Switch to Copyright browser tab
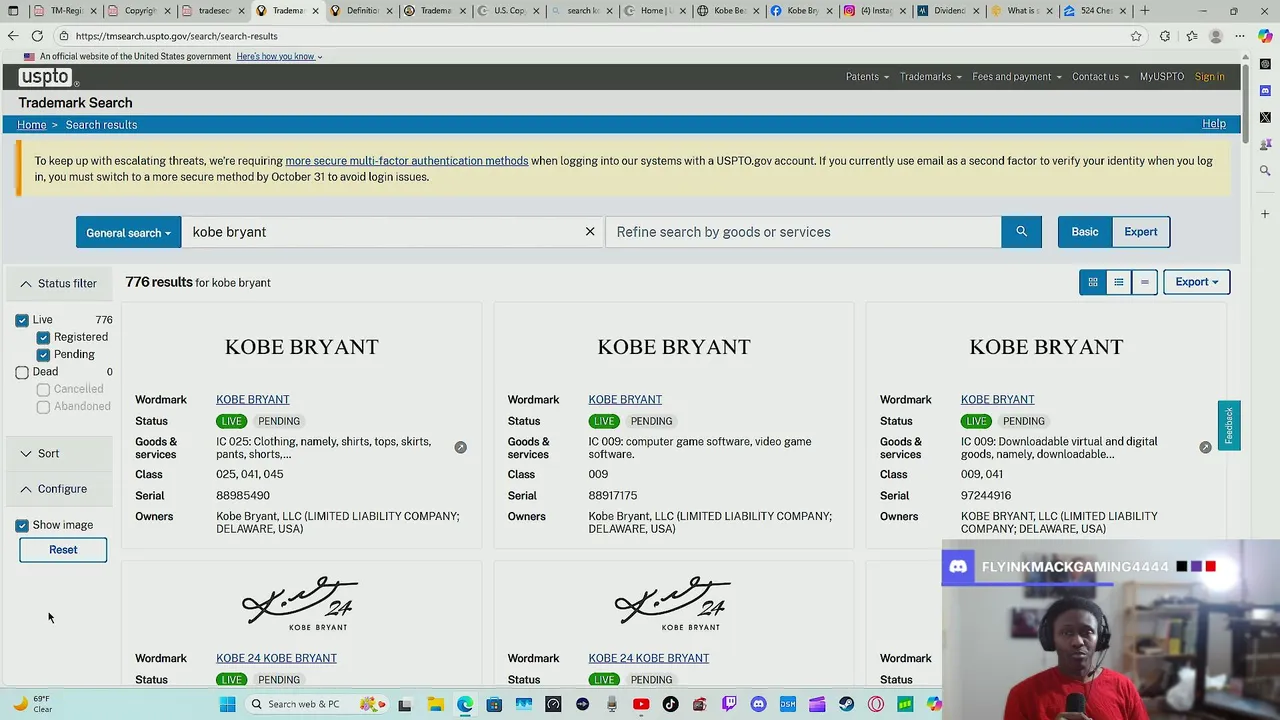This screenshot has height=720, width=1280. (x=140, y=11)
